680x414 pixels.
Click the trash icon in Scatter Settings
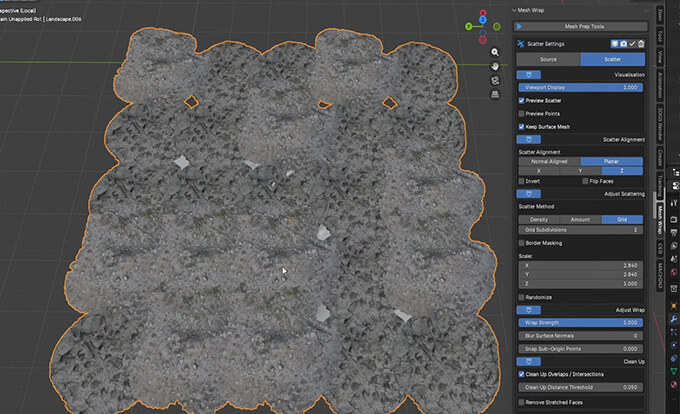tap(641, 44)
